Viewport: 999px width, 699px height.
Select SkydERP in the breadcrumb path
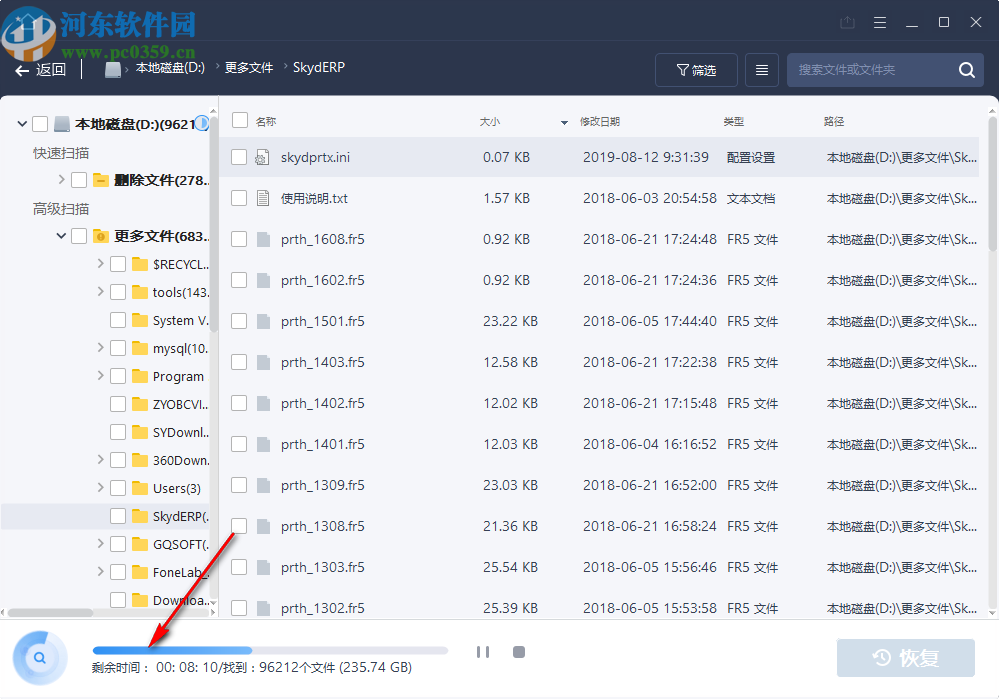pyautogui.click(x=321, y=67)
